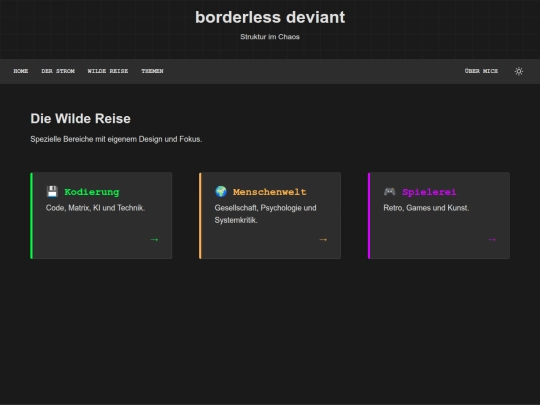Open the Spielerei card heading
Image resolution: width=540 pixels, height=405 pixels.
[429, 192]
